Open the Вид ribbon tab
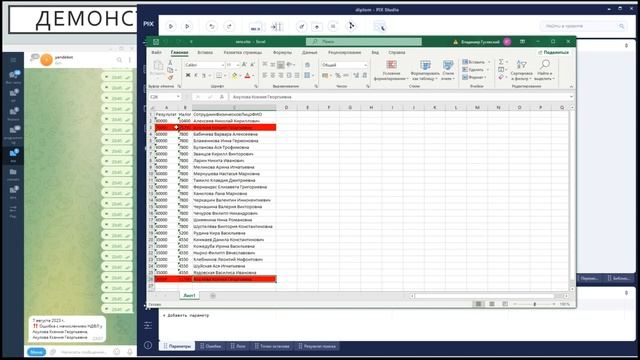640x360 pixels. tap(375, 53)
